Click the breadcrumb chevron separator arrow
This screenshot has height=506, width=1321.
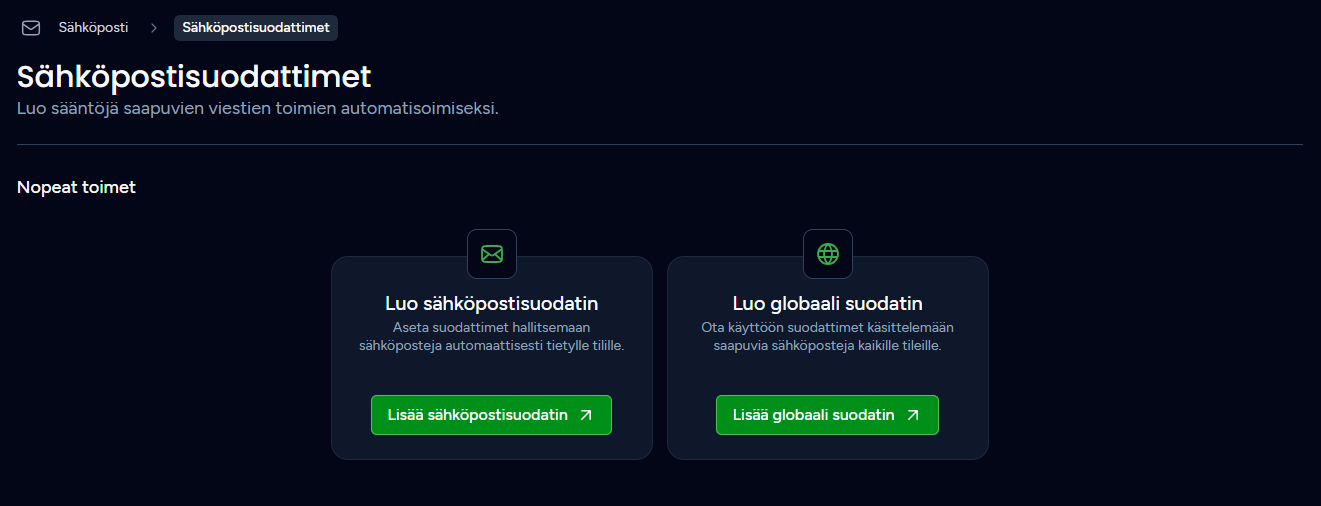pos(154,28)
